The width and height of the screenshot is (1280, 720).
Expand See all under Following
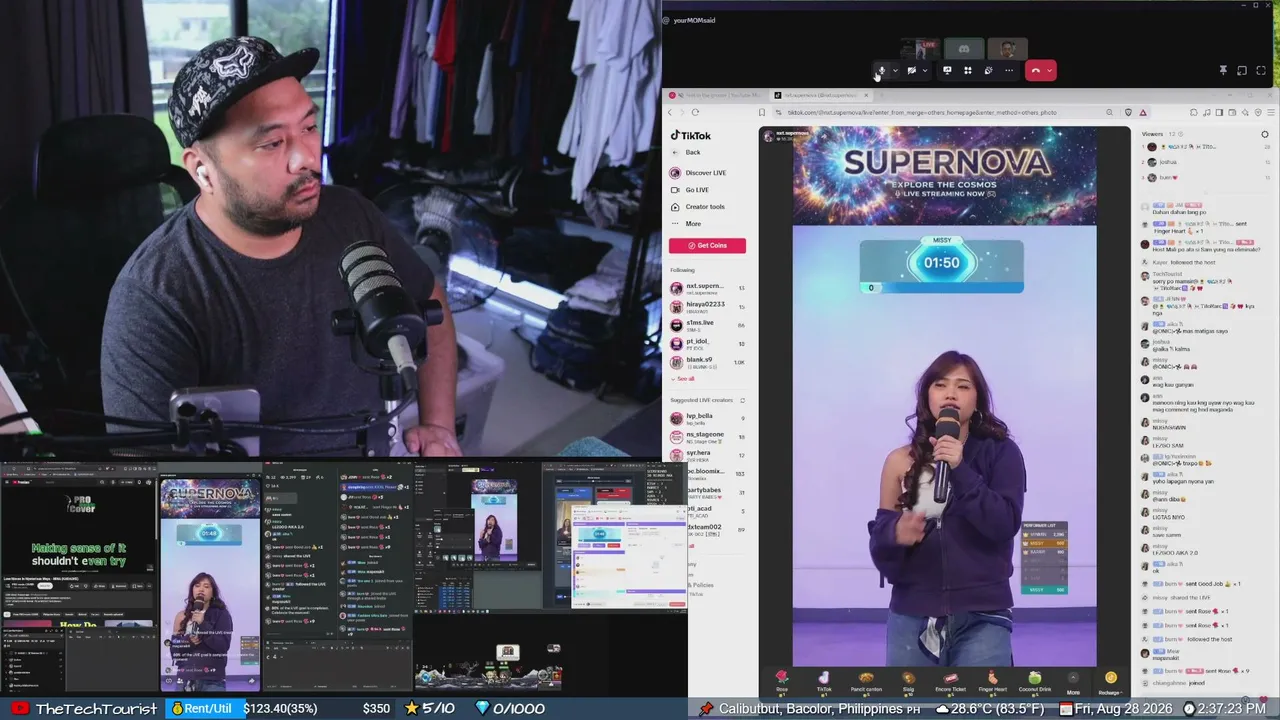pyautogui.click(x=683, y=379)
